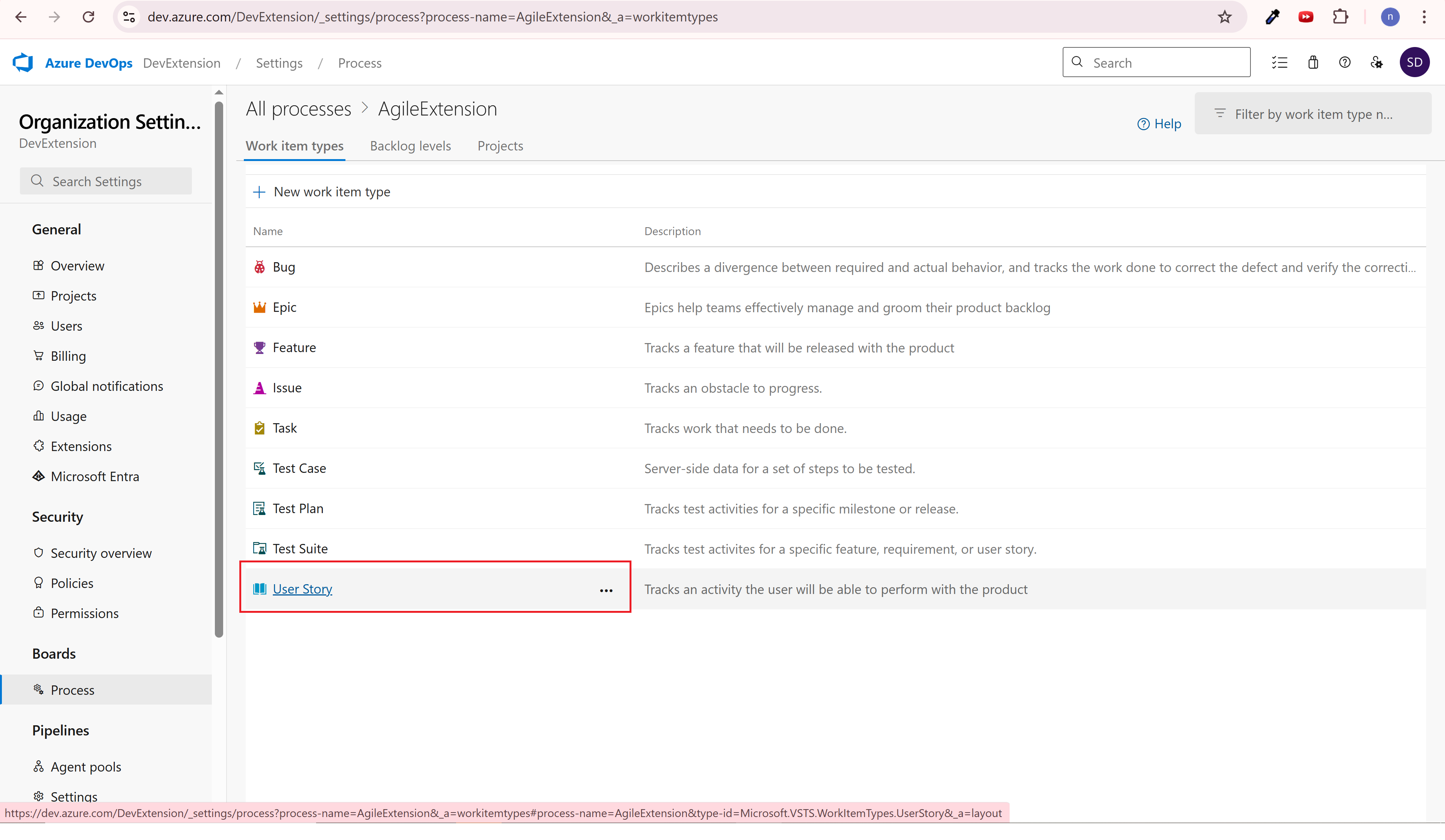Click the header help question mark icon
The image size is (1445, 840).
pyautogui.click(x=1344, y=62)
